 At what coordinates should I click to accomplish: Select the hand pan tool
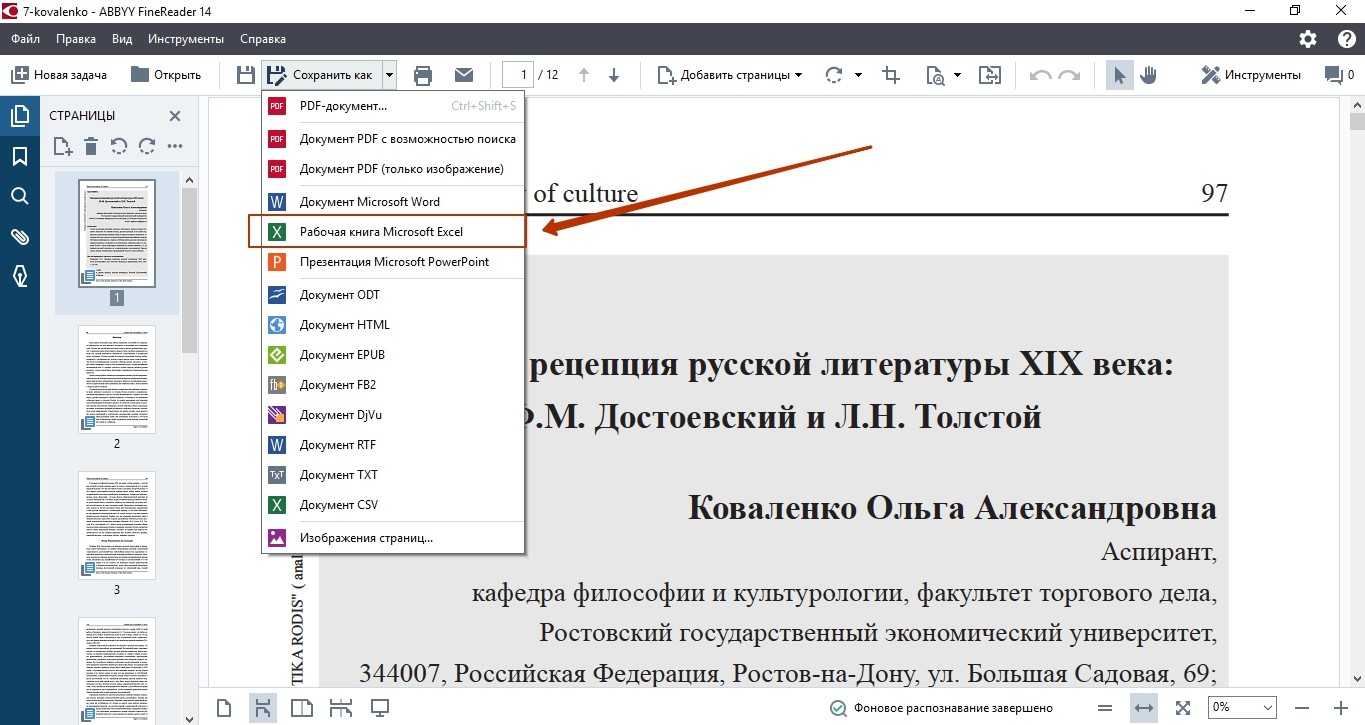coord(1148,75)
